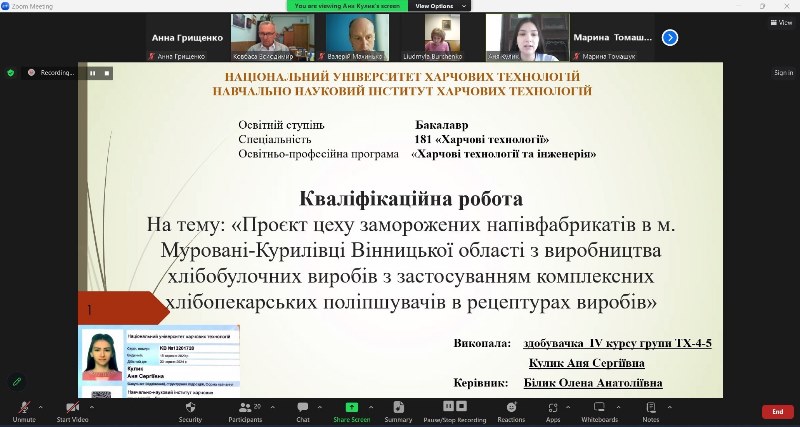
Task: Expand Chat options arrow
Action: coord(319,407)
